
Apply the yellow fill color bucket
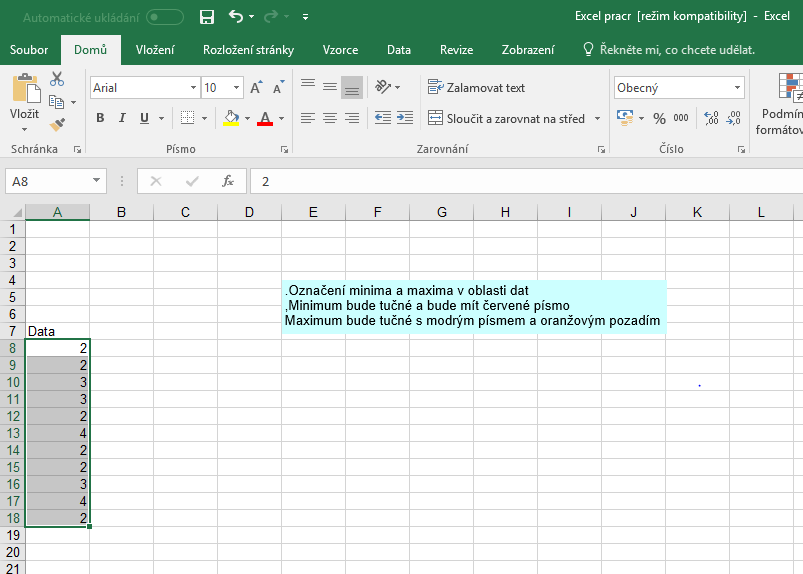pyautogui.click(x=232, y=118)
